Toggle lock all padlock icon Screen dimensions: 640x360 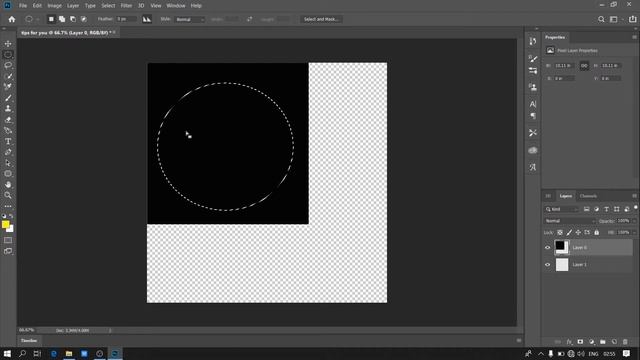pyautogui.click(x=596, y=232)
